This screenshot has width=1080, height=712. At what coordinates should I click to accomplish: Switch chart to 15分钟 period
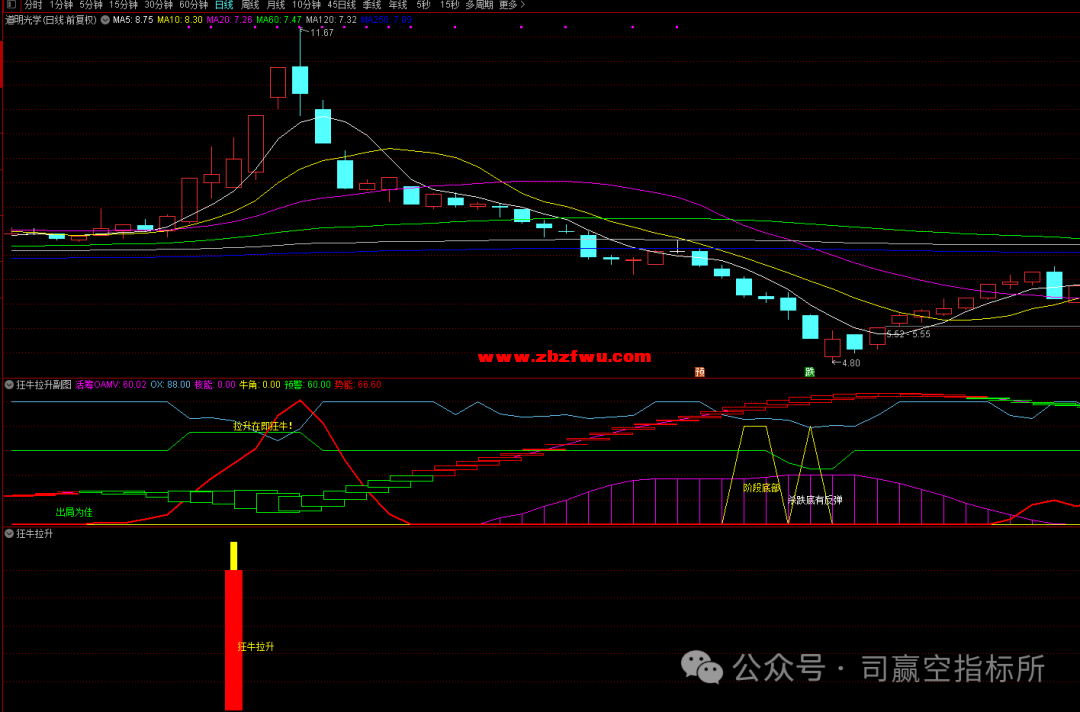coord(123,5)
